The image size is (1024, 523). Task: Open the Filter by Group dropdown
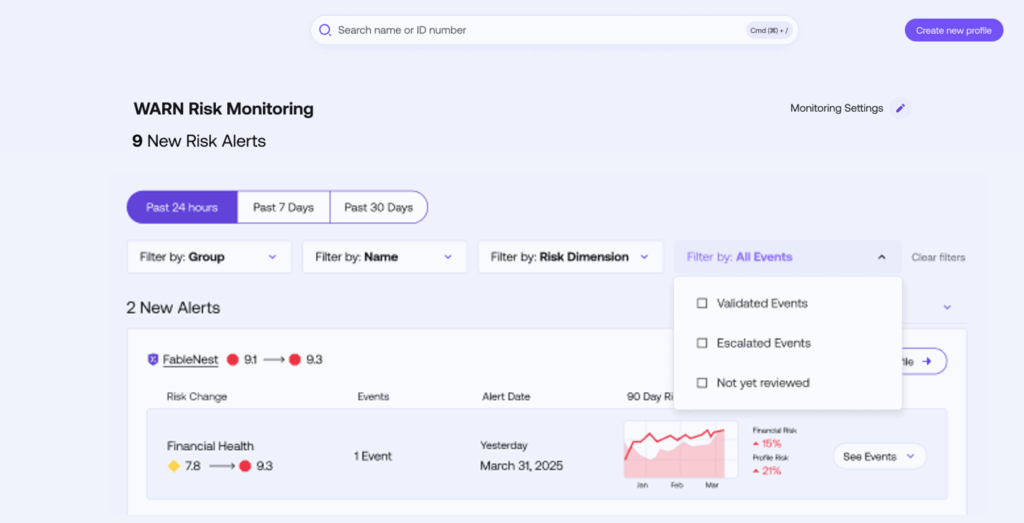pos(209,257)
